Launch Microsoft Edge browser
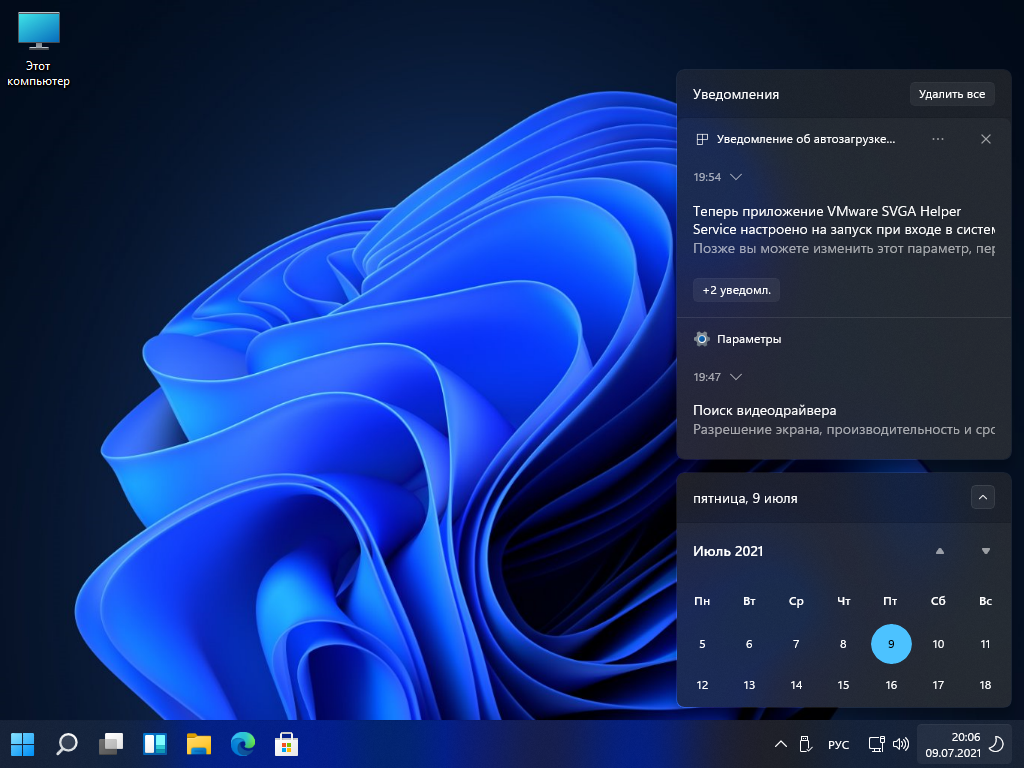 [243, 744]
